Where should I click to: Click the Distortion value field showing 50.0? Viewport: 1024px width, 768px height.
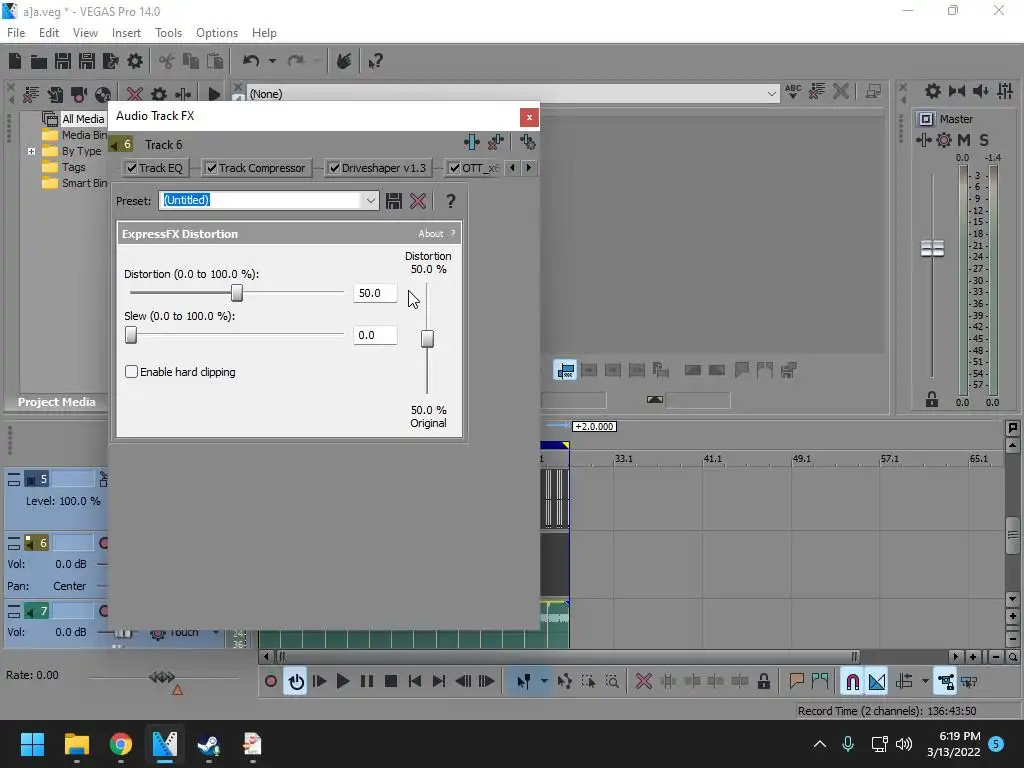(x=375, y=293)
